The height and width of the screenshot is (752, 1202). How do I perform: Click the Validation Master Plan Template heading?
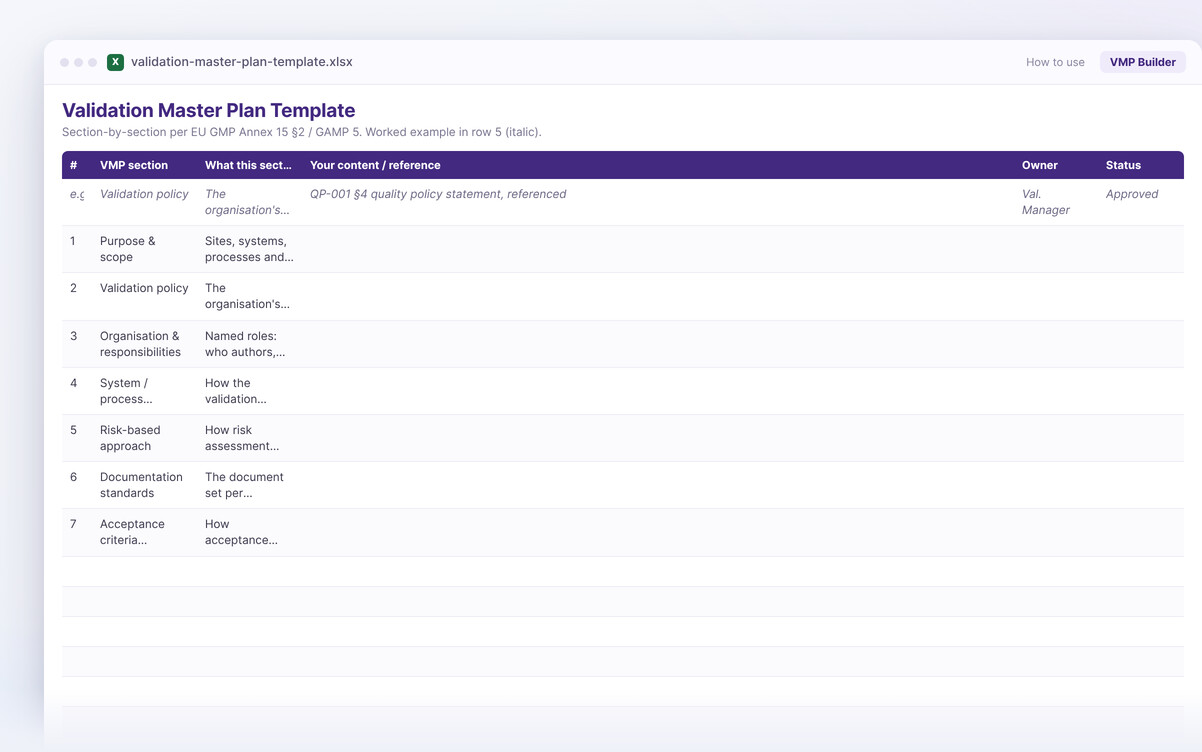(x=209, y=110)
